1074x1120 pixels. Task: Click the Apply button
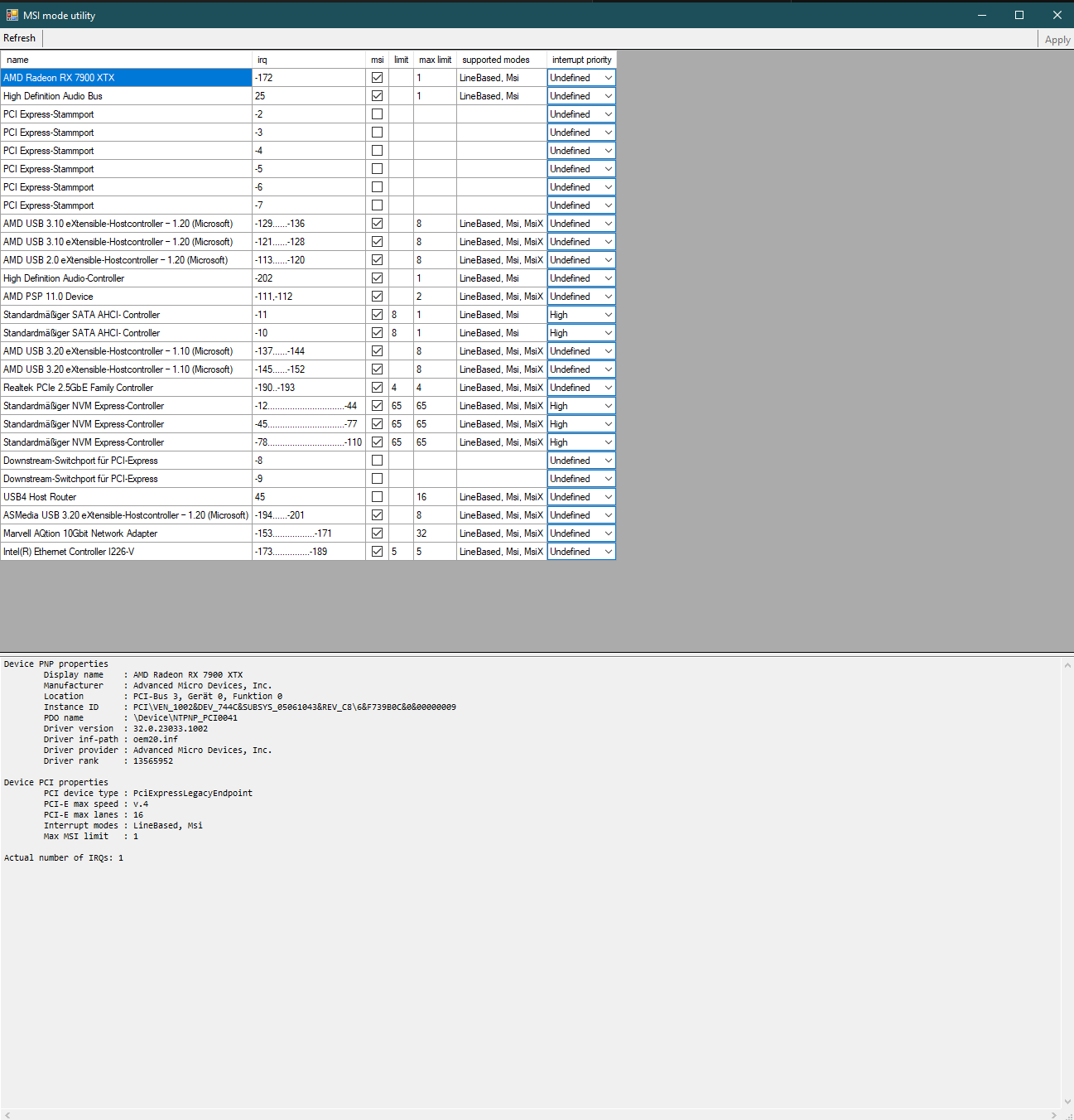point(1057,40)
